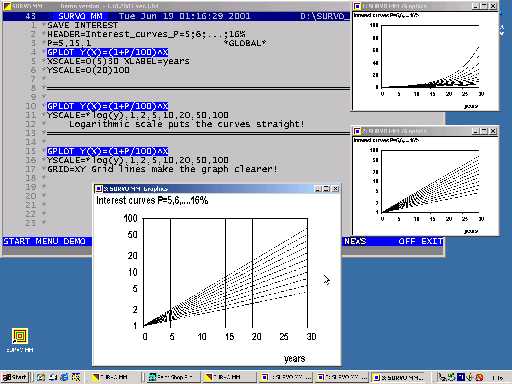
Task: Close the middle-right graph window
Action: 493,131
